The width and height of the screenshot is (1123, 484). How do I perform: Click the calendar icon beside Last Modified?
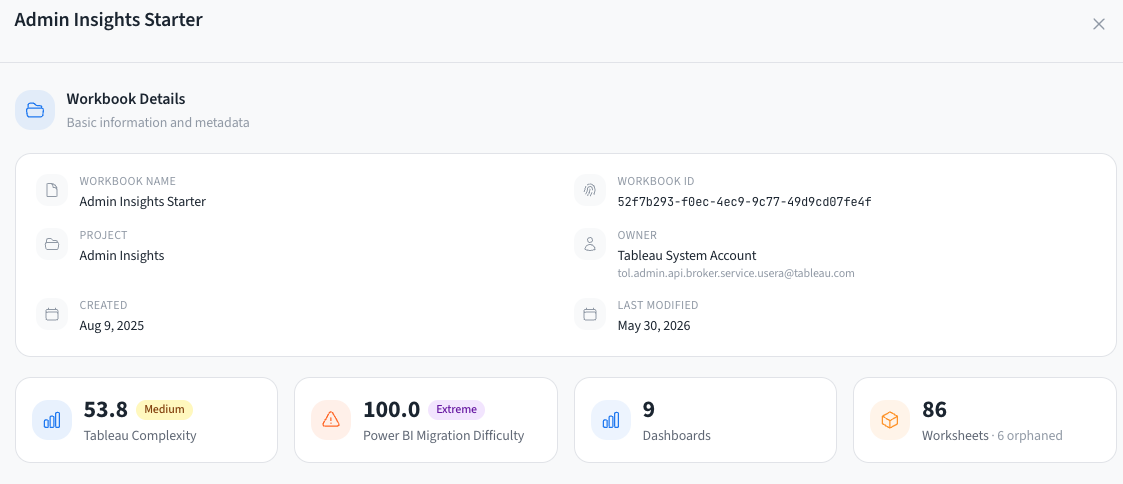[x=590, y=314]
